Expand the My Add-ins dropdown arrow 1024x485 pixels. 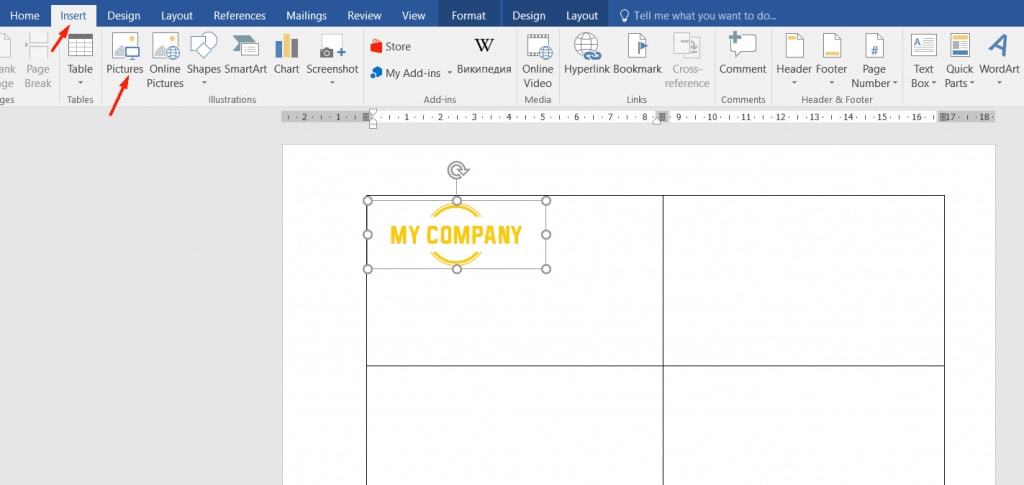pos(450,73)
